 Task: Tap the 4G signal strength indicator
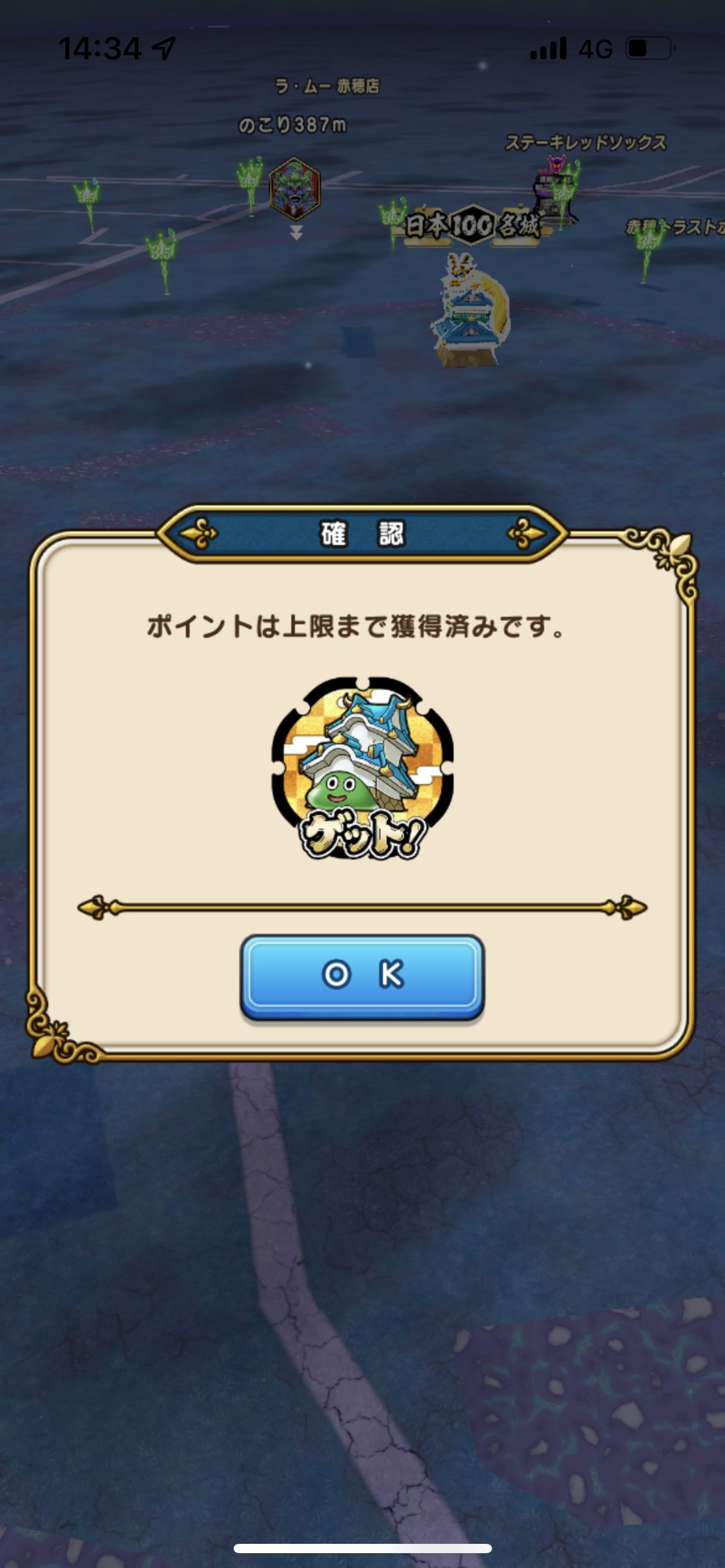(x=571, y=48)
